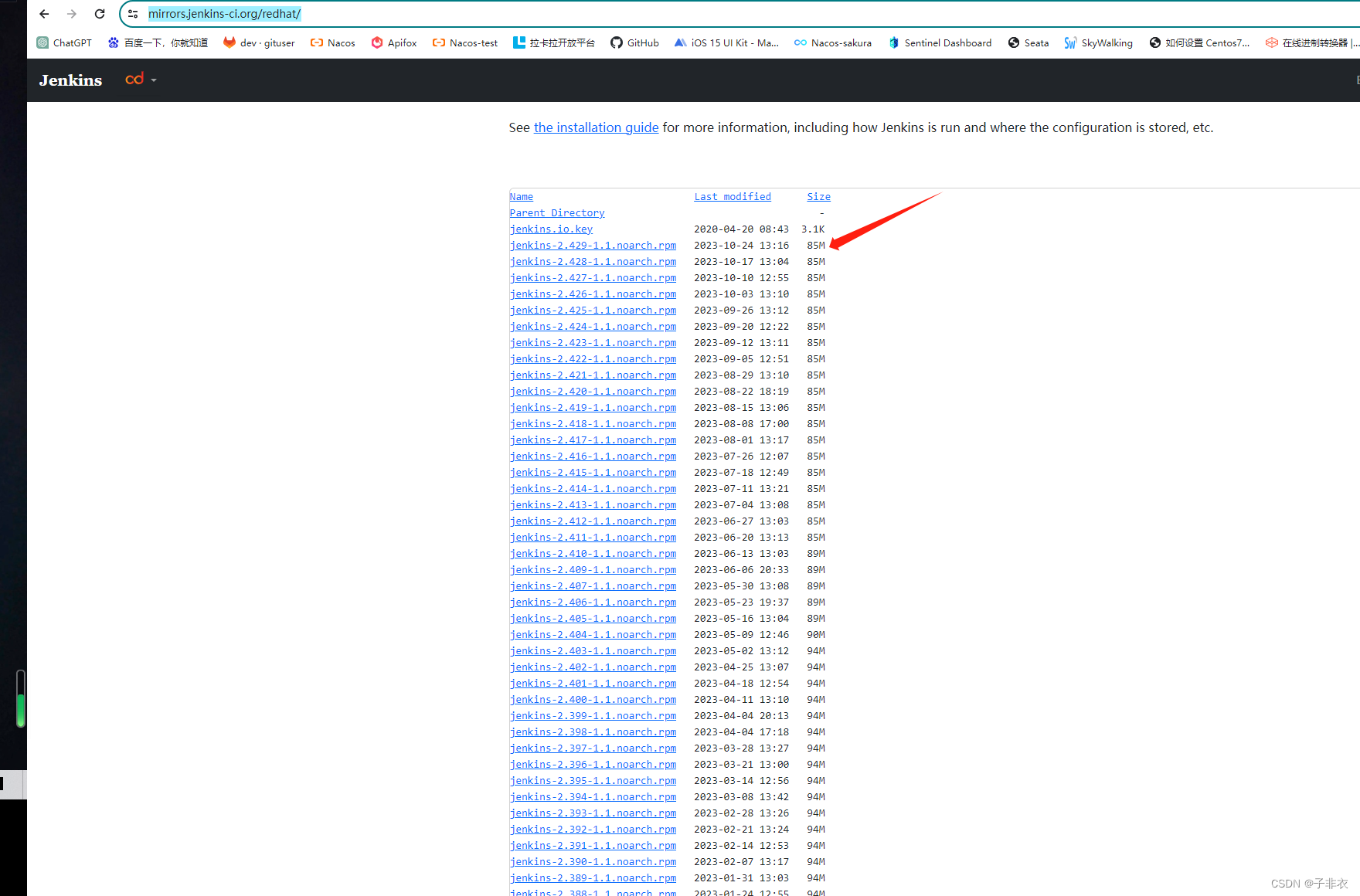Select the 2023-10-24 13:16 modified date text
Screen dimensions: 1360x896
tap(741, 246)
